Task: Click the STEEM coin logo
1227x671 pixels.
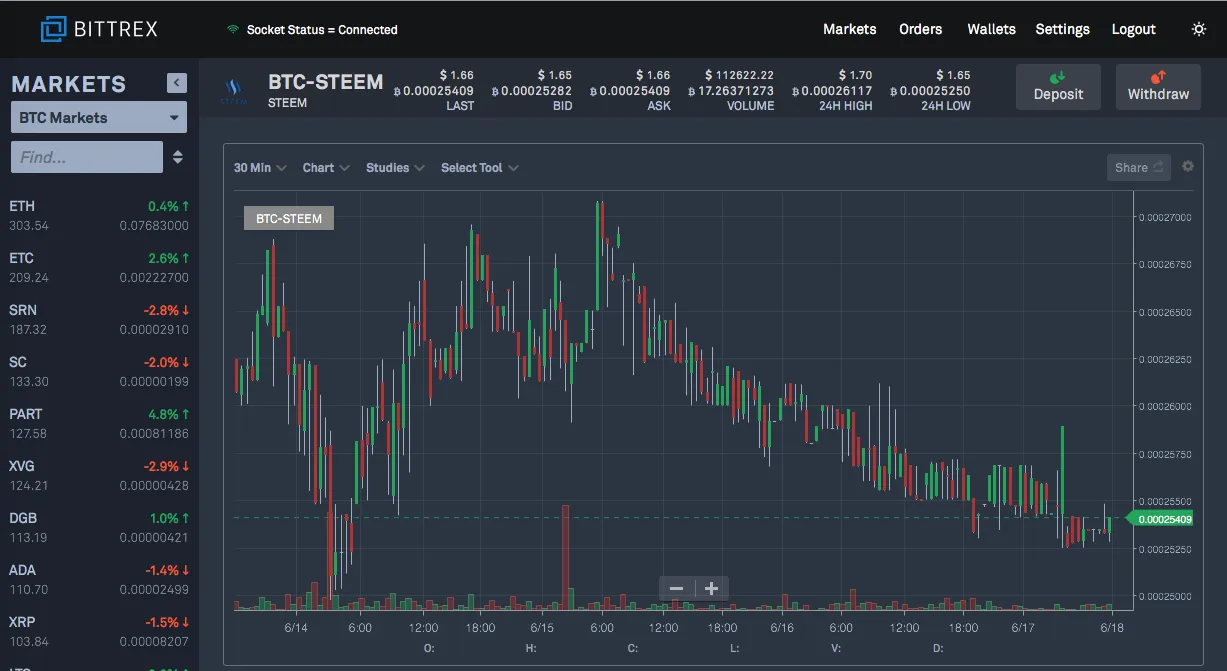Action: point(233,90)
